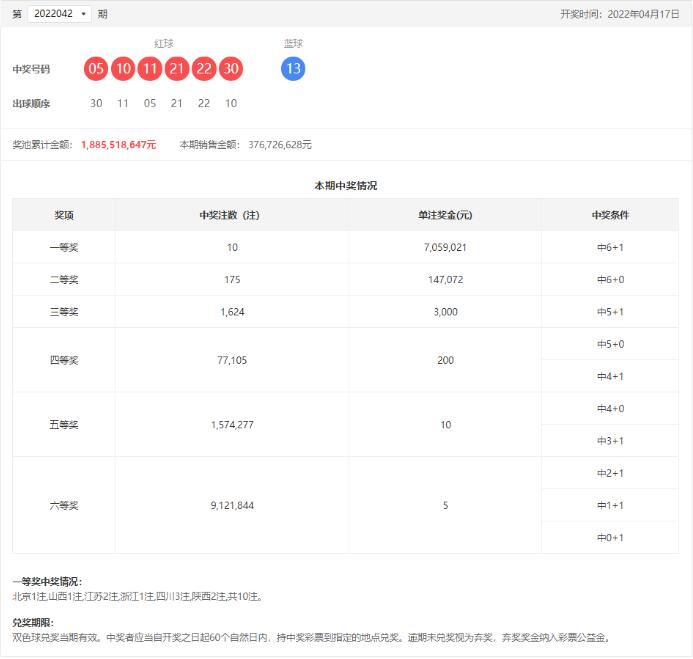Click red ball number 11
Viewport: 693px width, 659px height.
(150, 69)
